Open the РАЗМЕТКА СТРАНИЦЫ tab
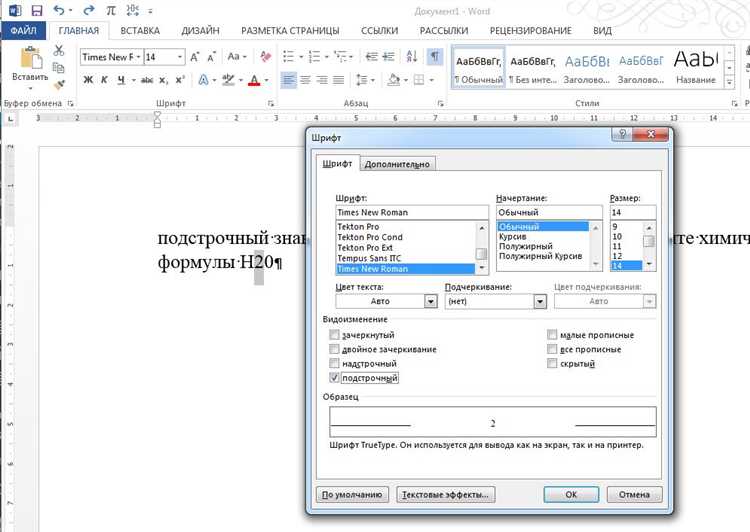Image resolution: width=750 pixels, height=532 pixels. [x=290, y=31]
